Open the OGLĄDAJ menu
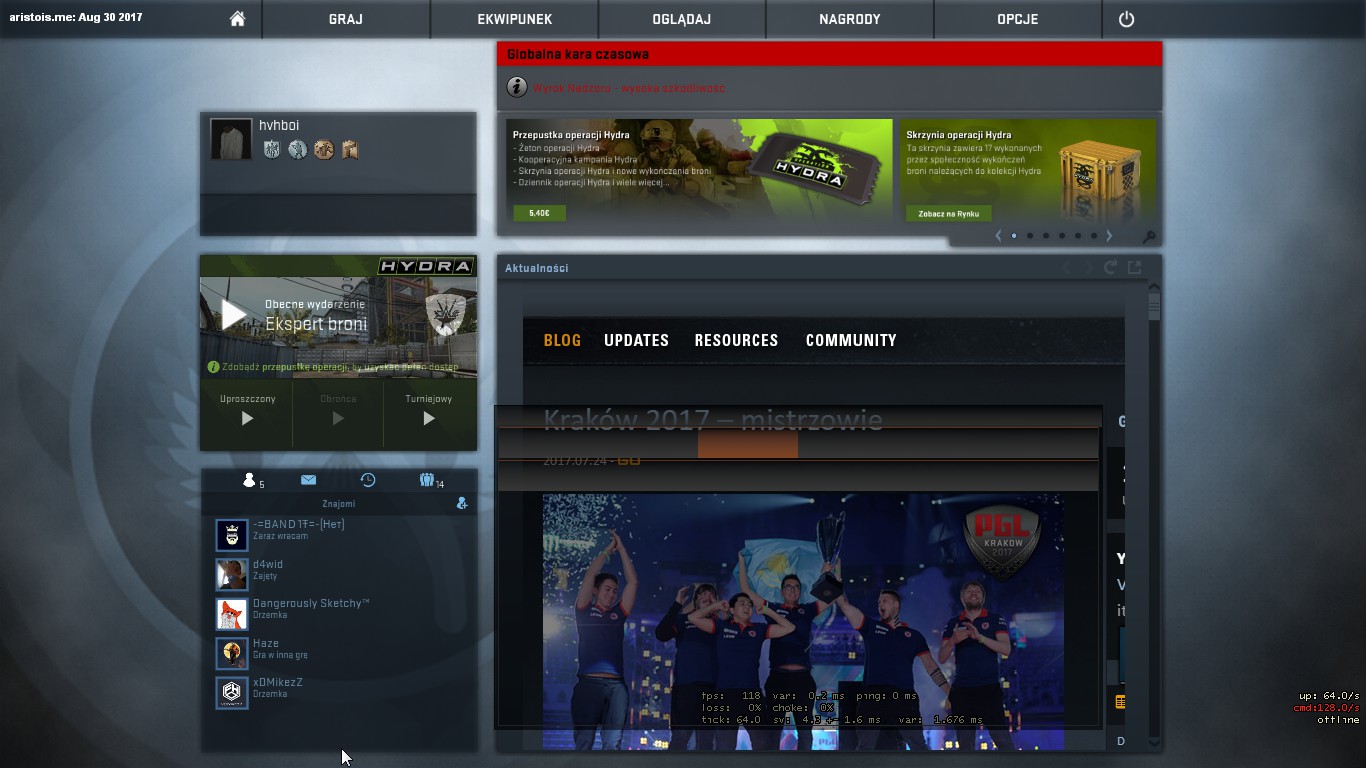This screenshot has height=768, width=1366. [682, 19]
